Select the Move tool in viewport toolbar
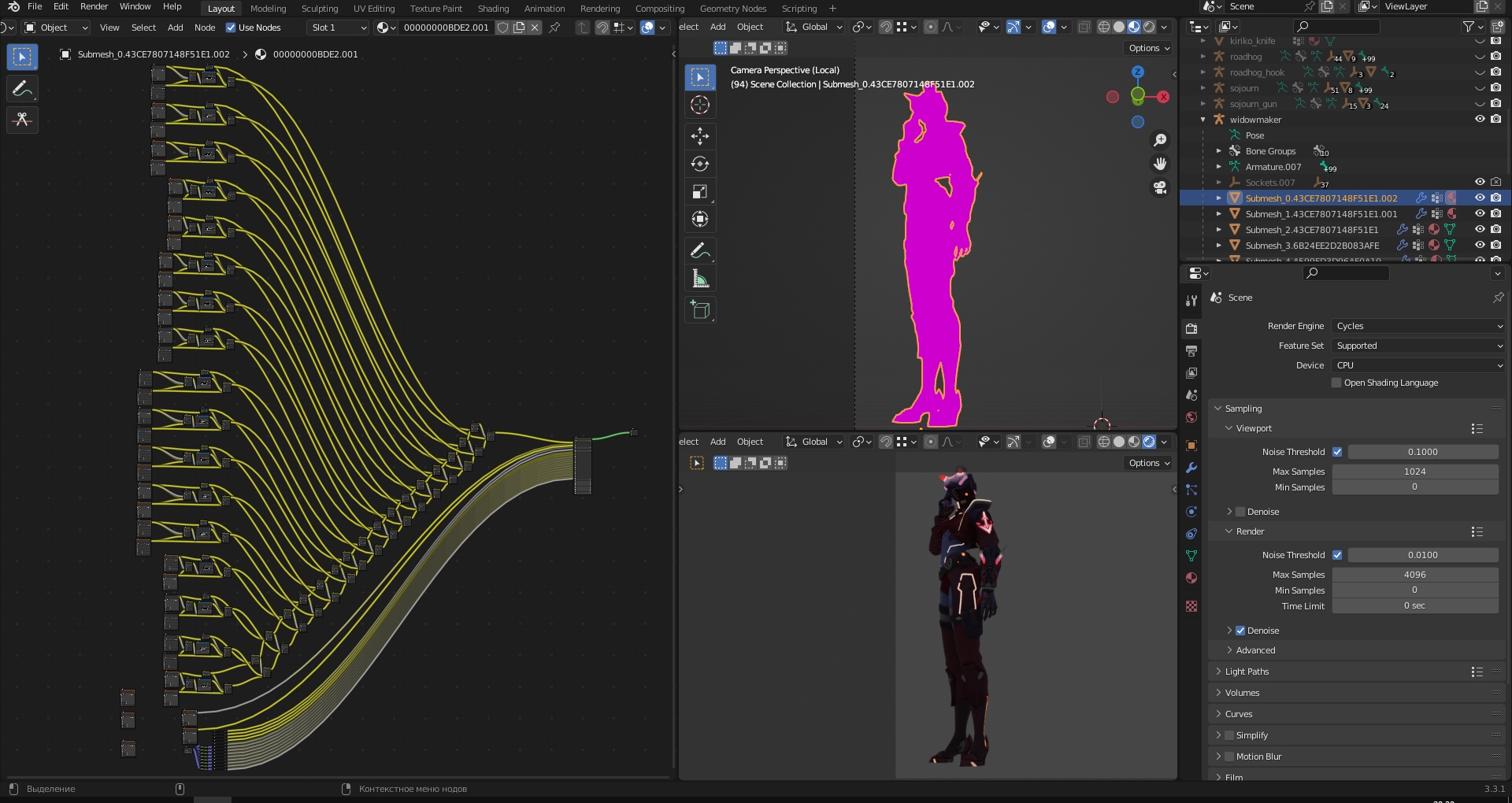The image size is (1512, 803). tap(699, 136)
